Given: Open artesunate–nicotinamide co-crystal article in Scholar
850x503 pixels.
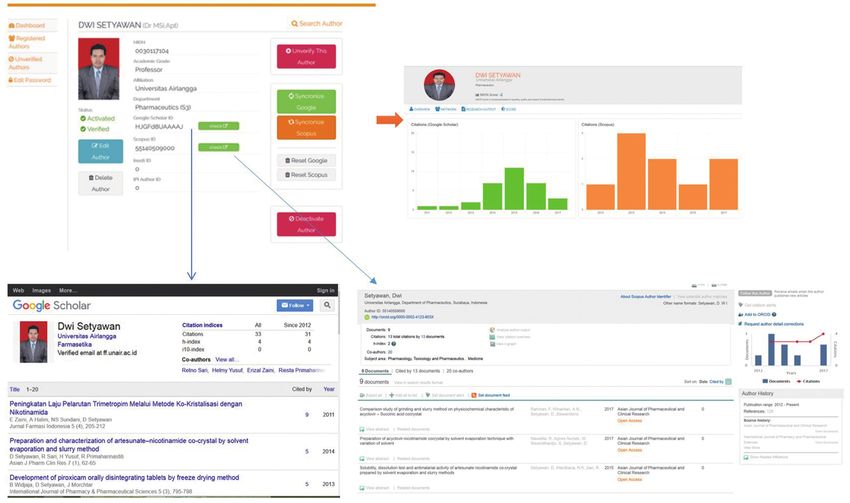Looking at the screenshot, I should (x=128, y=444).
